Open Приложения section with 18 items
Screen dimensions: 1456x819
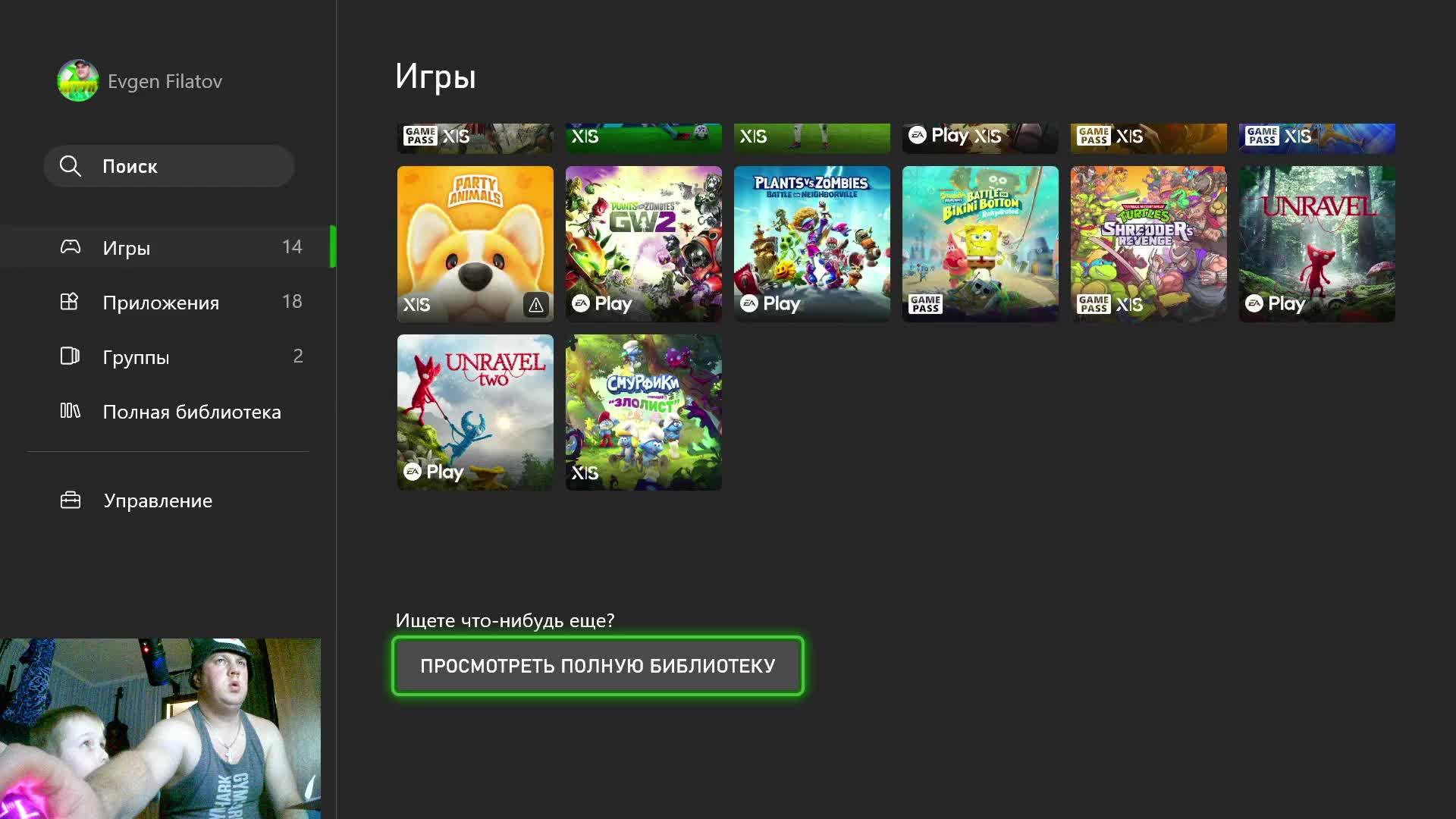pyautogui.click(x=168, y=302)
